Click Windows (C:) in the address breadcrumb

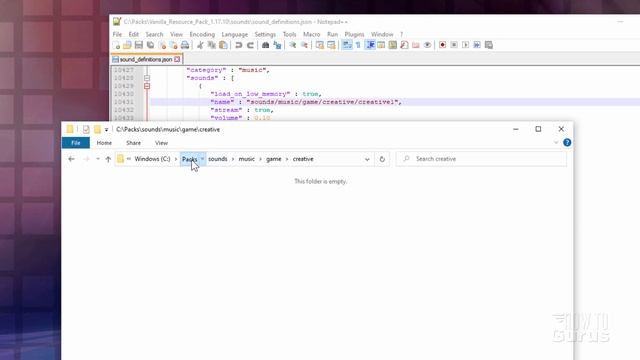[152, 159]
